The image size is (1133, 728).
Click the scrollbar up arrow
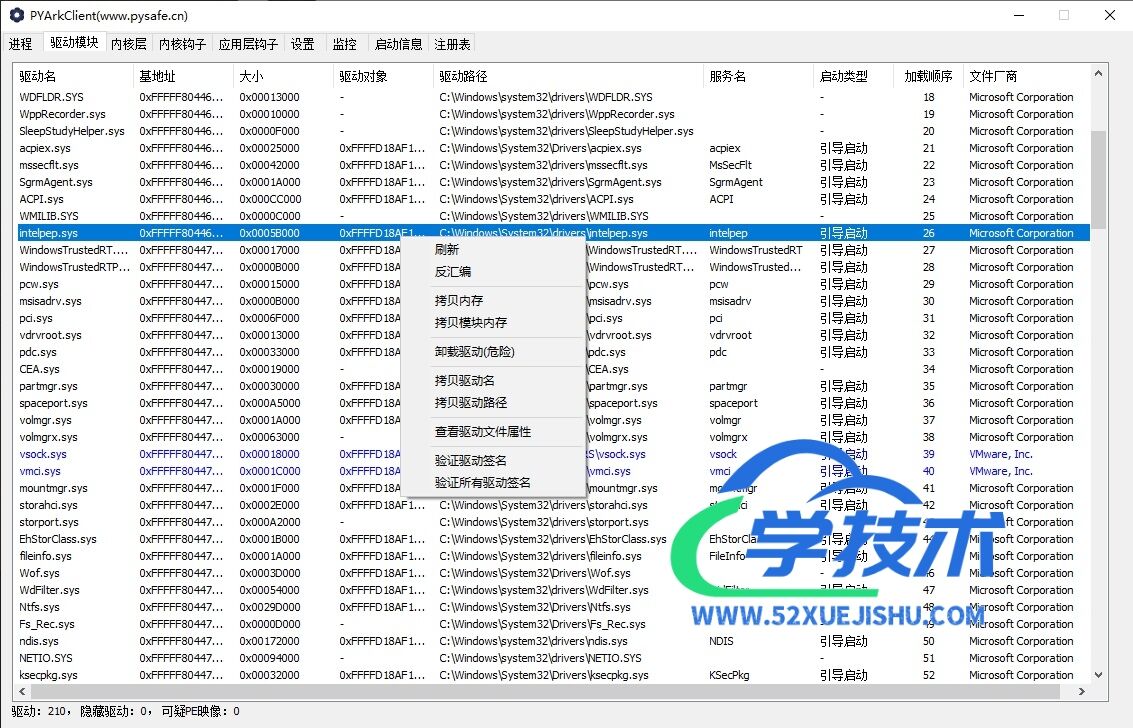1099,73
